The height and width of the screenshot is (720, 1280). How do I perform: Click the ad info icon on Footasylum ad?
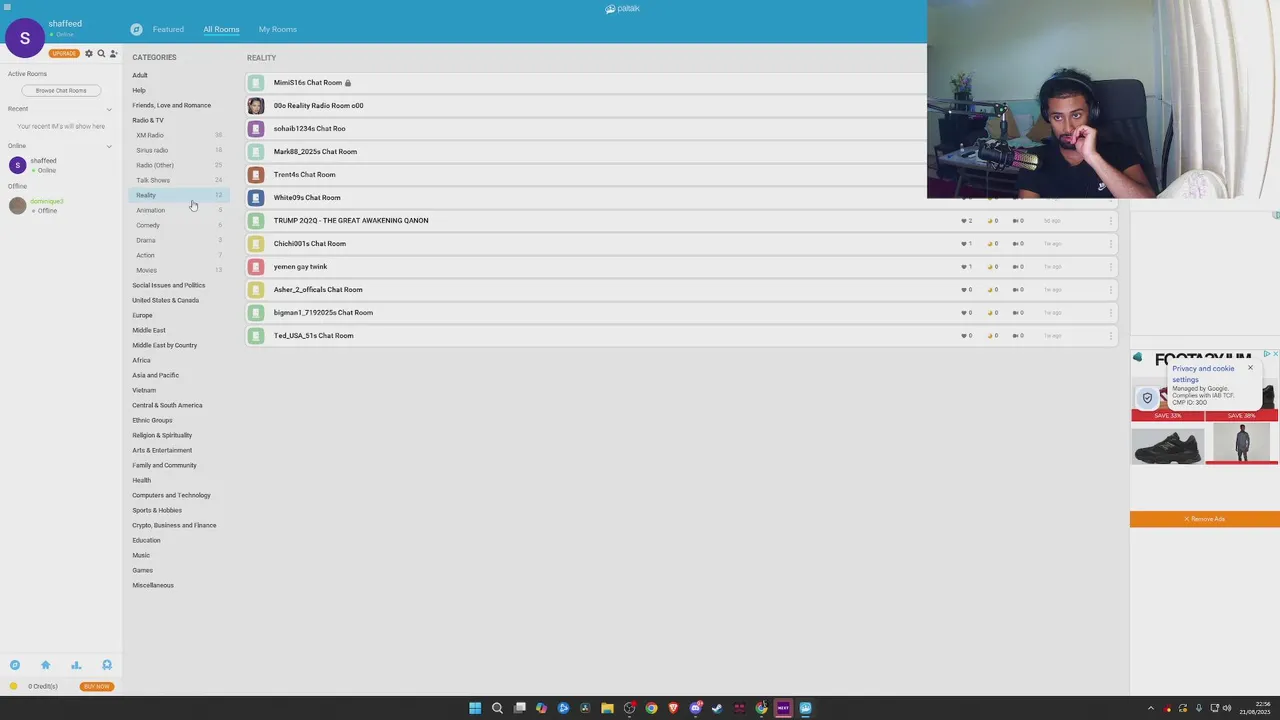(1267, 354)
